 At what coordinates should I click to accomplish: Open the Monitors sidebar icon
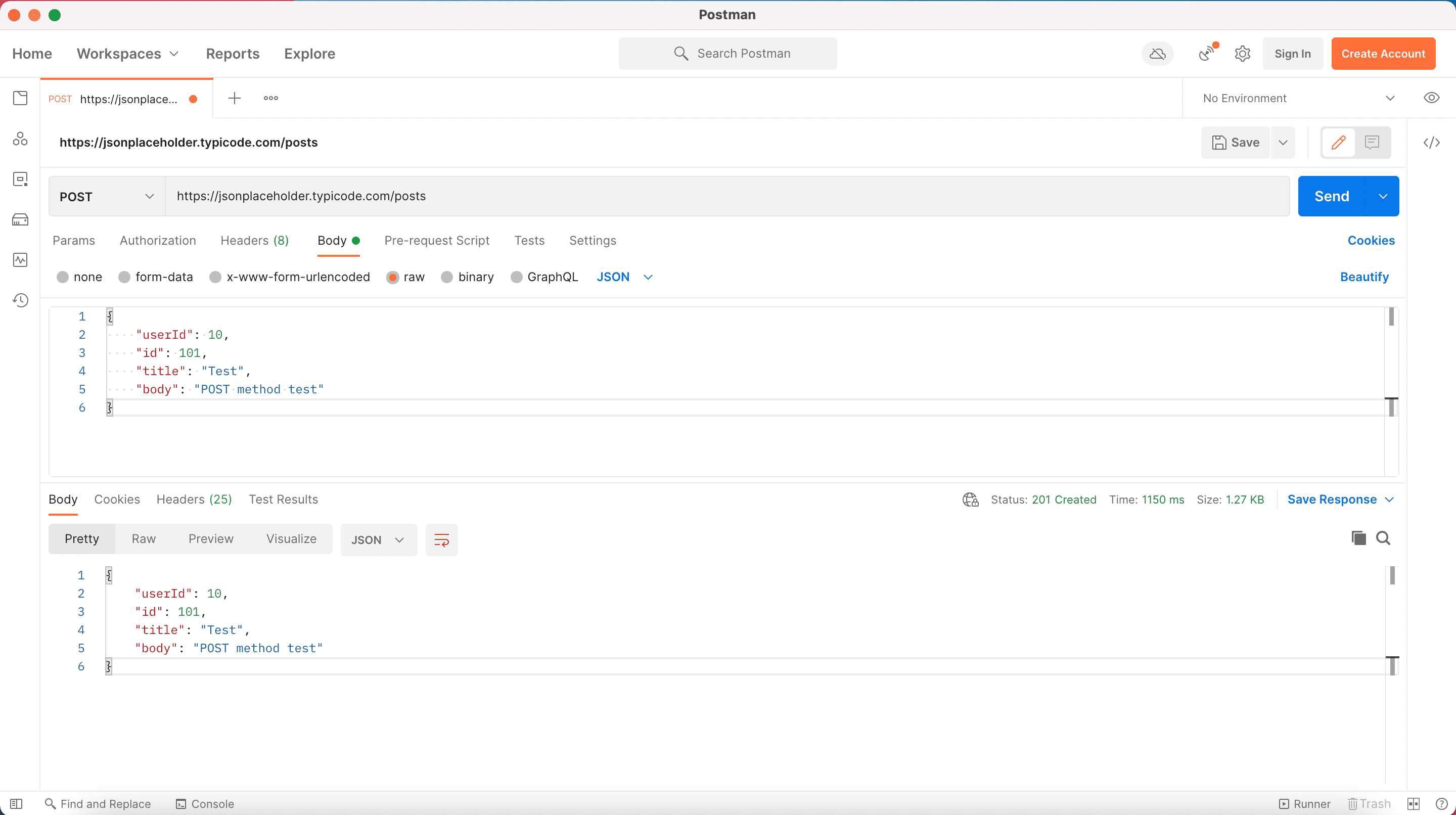(x=20, y=260)
